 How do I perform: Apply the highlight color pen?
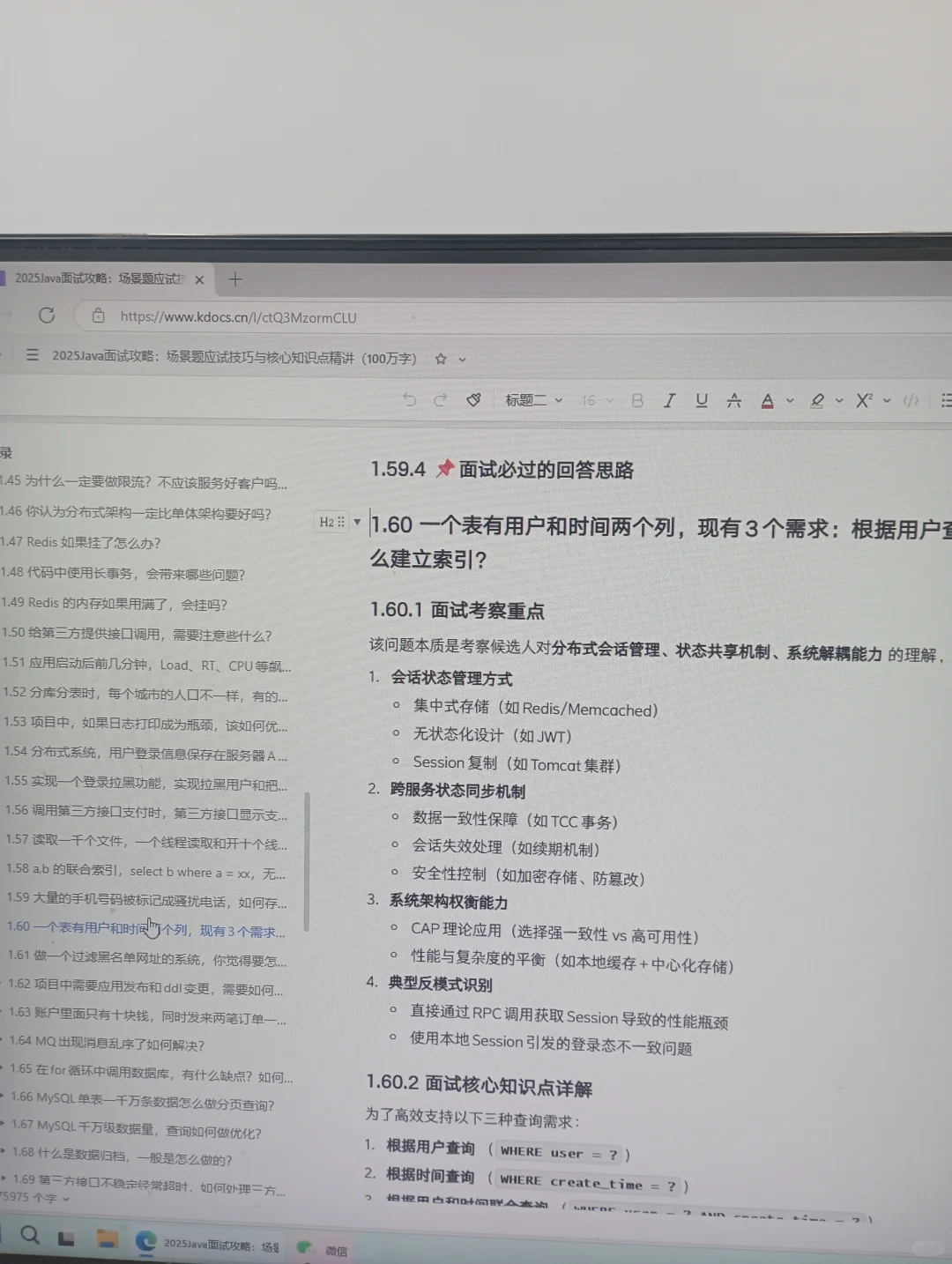tap(817, 401)
